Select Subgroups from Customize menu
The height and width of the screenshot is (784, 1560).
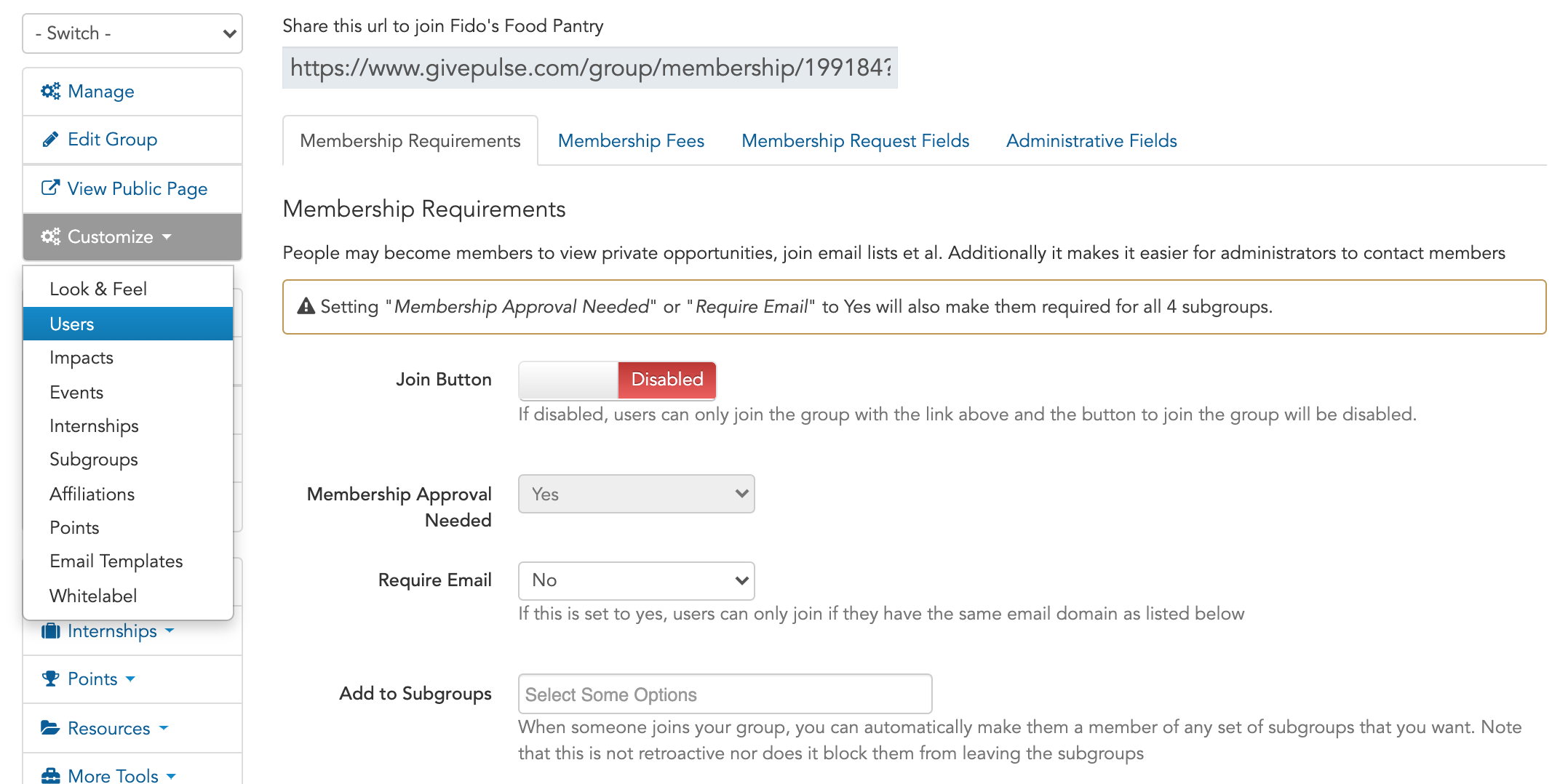coord(128,460)
